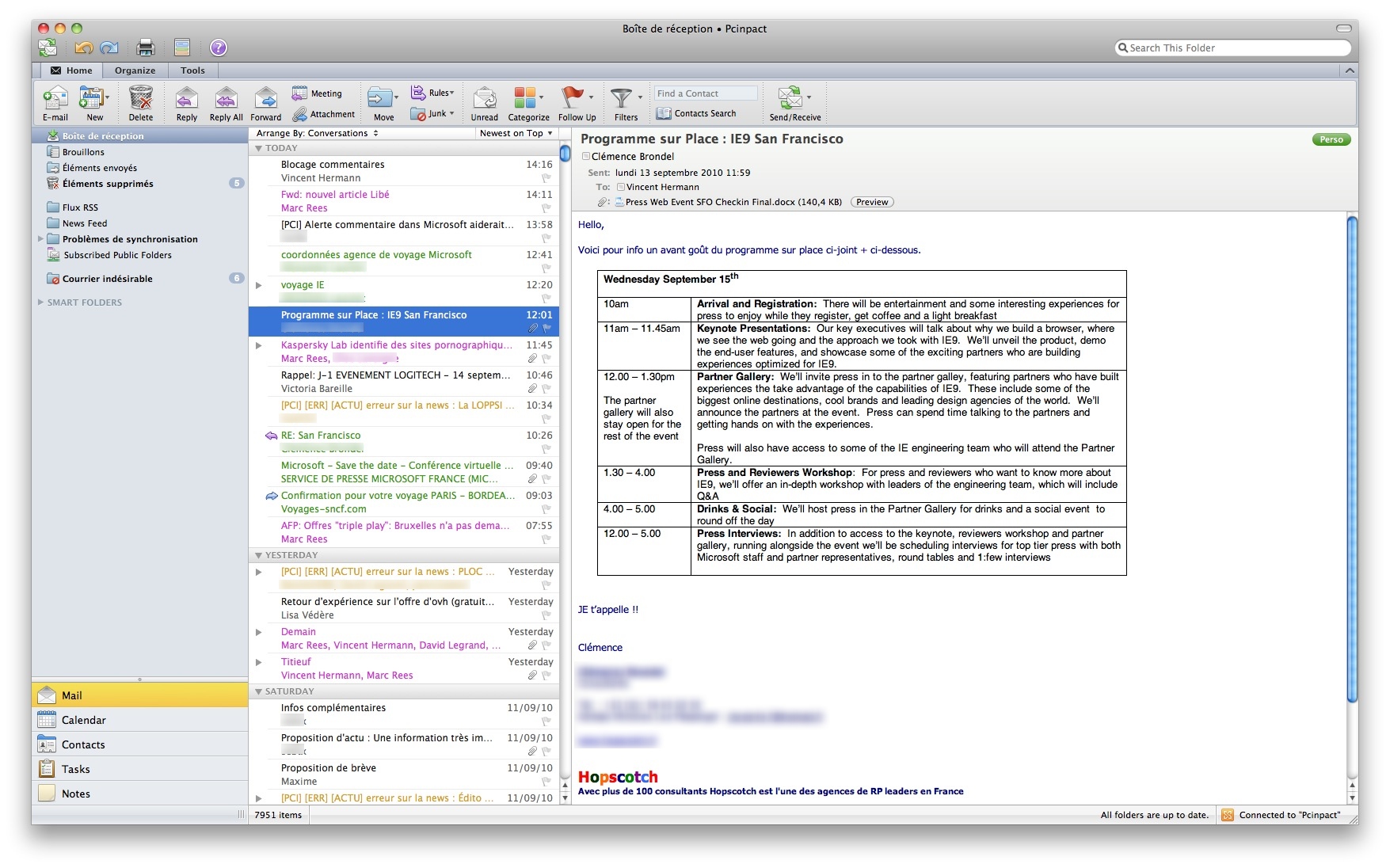Click presence box beside Clémence Brondel

[x=586, y=157]
